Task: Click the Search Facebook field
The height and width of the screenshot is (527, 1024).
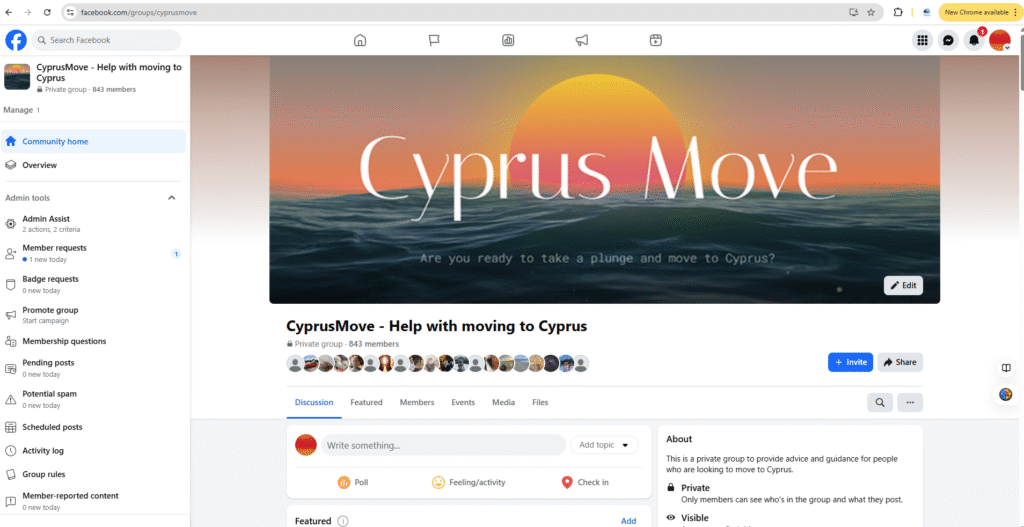Action: point(106,40)
